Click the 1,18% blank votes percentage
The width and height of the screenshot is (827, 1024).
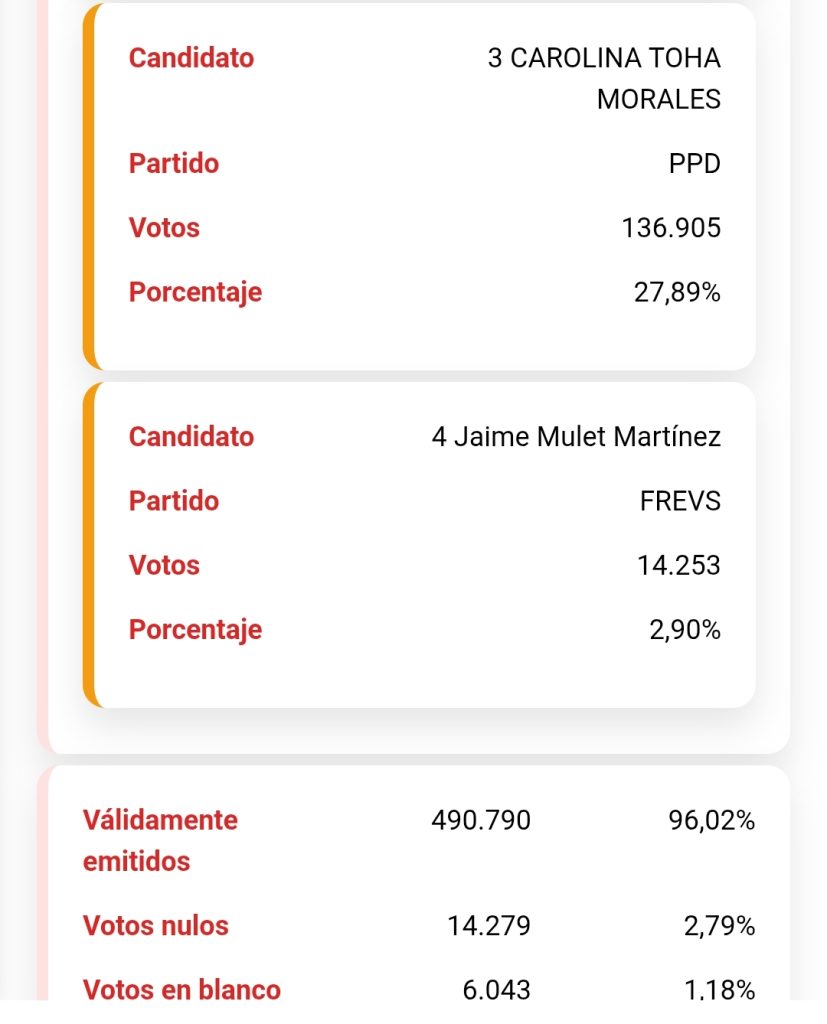(x=719, y=989)
